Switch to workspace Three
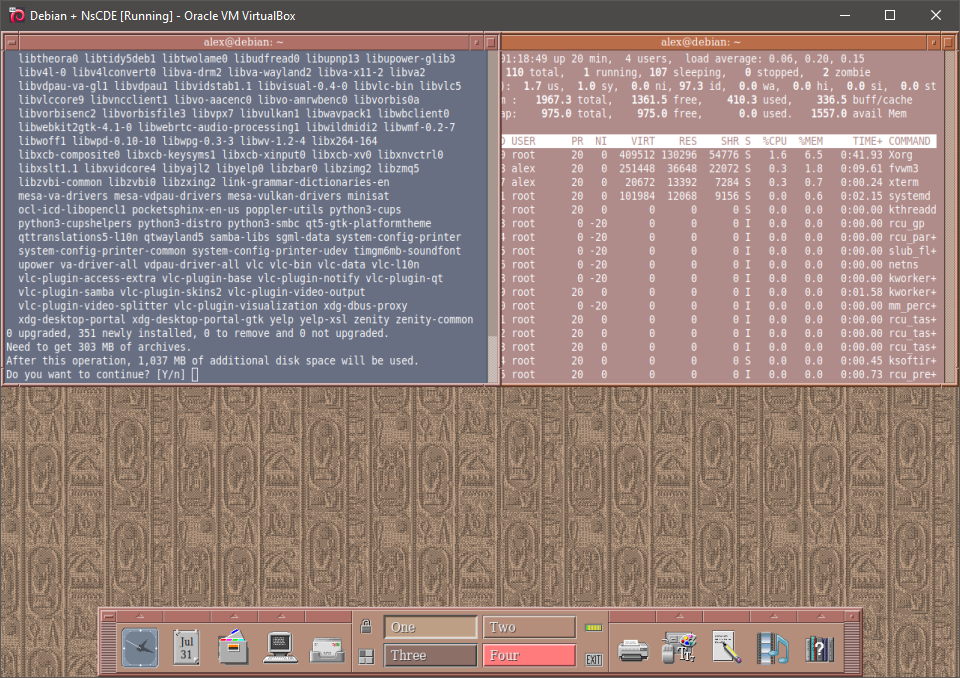This screenshot has width=960, height=678. [x=430, y=656]
